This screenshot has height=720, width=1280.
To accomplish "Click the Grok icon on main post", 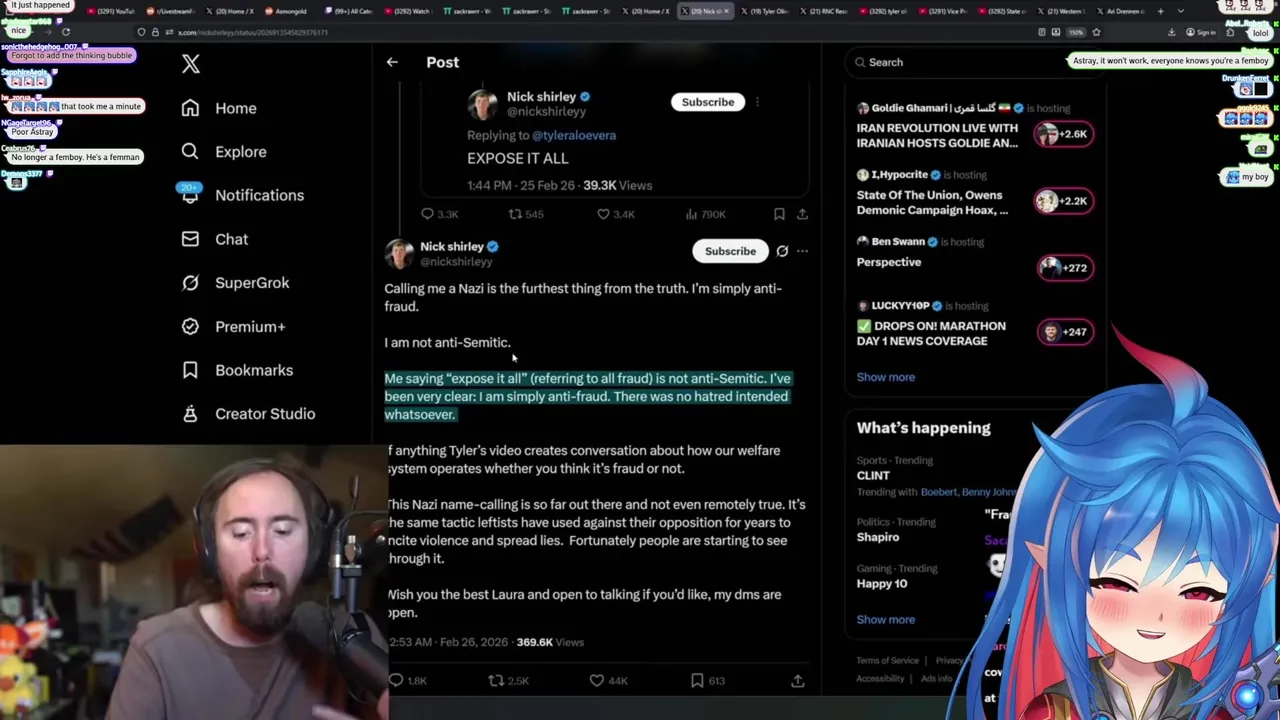I will click(782, 251).
